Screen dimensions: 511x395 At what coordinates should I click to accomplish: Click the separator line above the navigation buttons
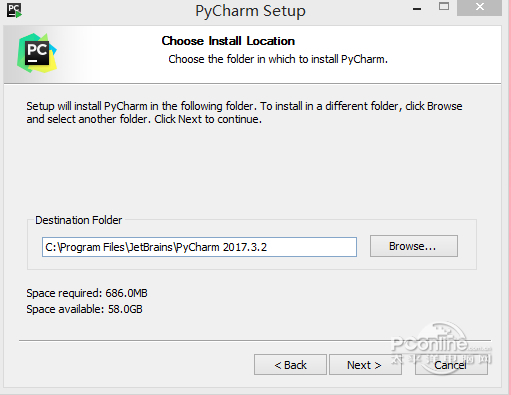(255, 340)
